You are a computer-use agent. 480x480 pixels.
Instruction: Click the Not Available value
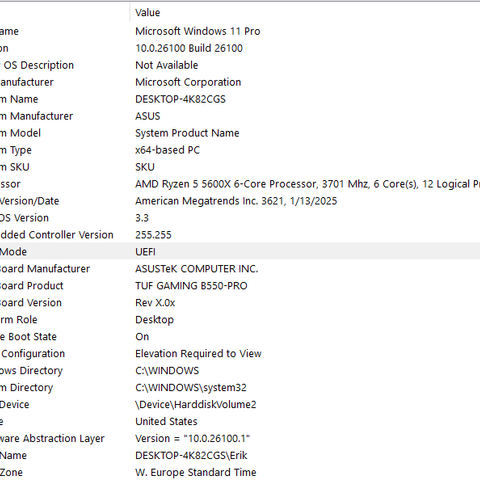tap(167, 65)
